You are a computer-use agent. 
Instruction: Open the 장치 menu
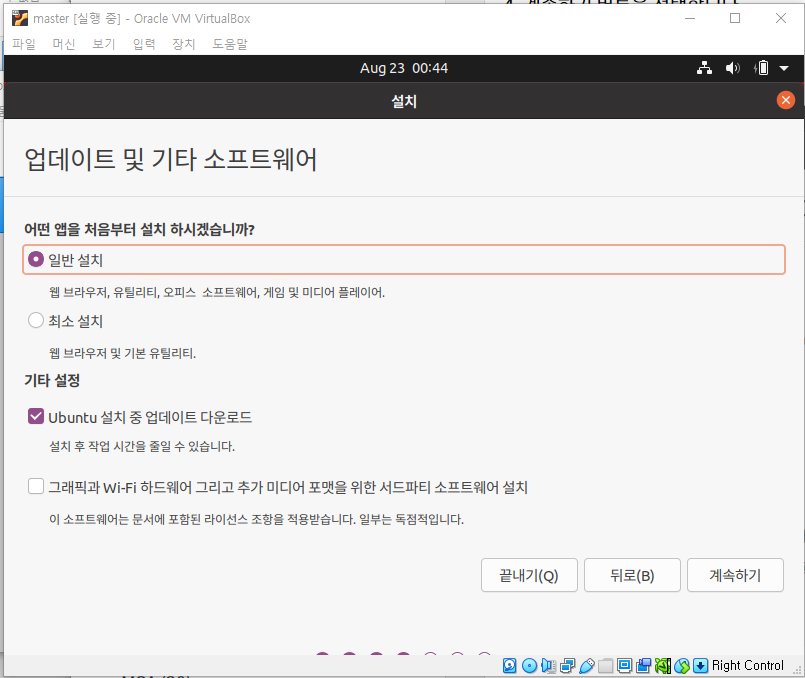pyautogui.click(x=184, y=44)
